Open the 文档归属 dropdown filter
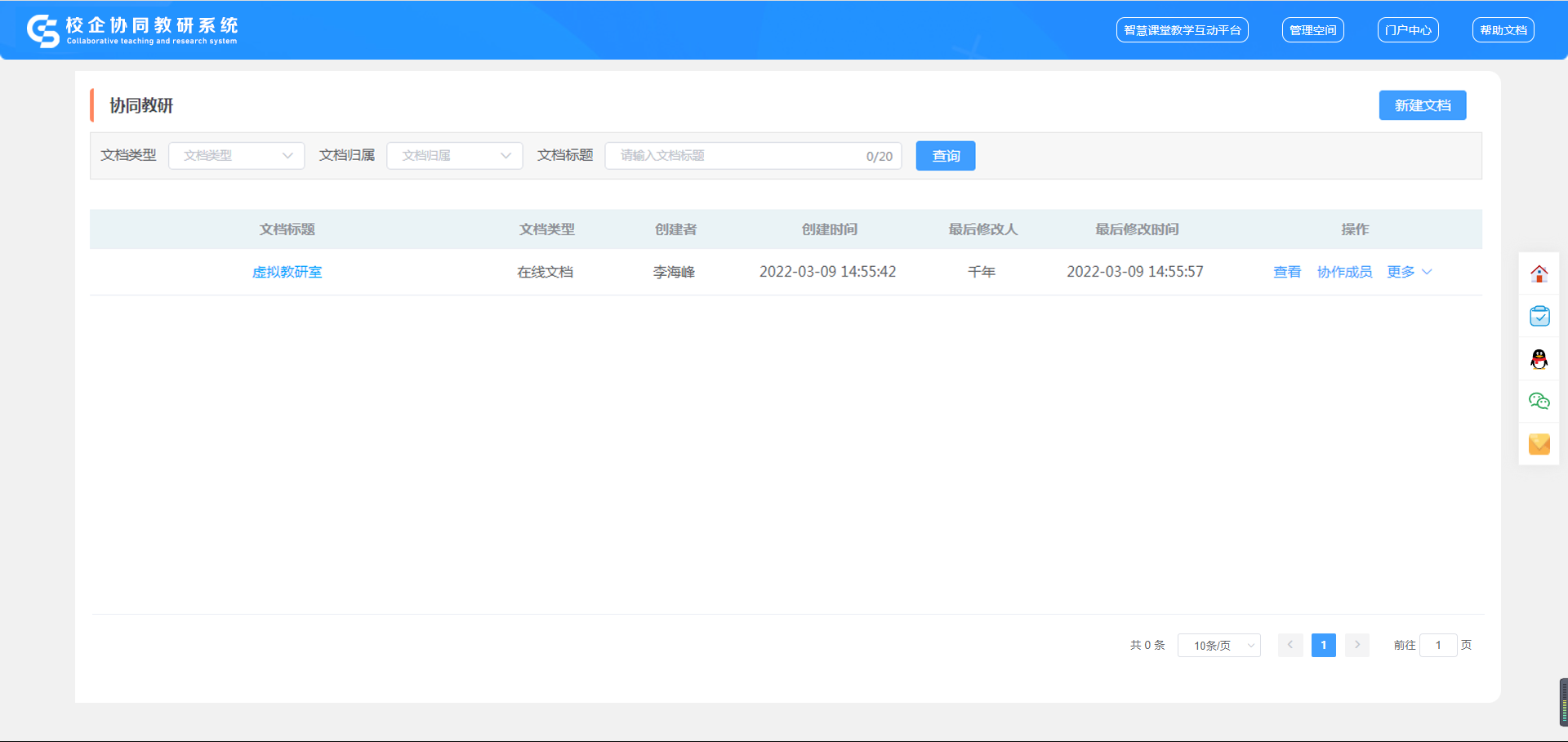The width and height of the screenshot is (1568, 742). tap(455, 156)
